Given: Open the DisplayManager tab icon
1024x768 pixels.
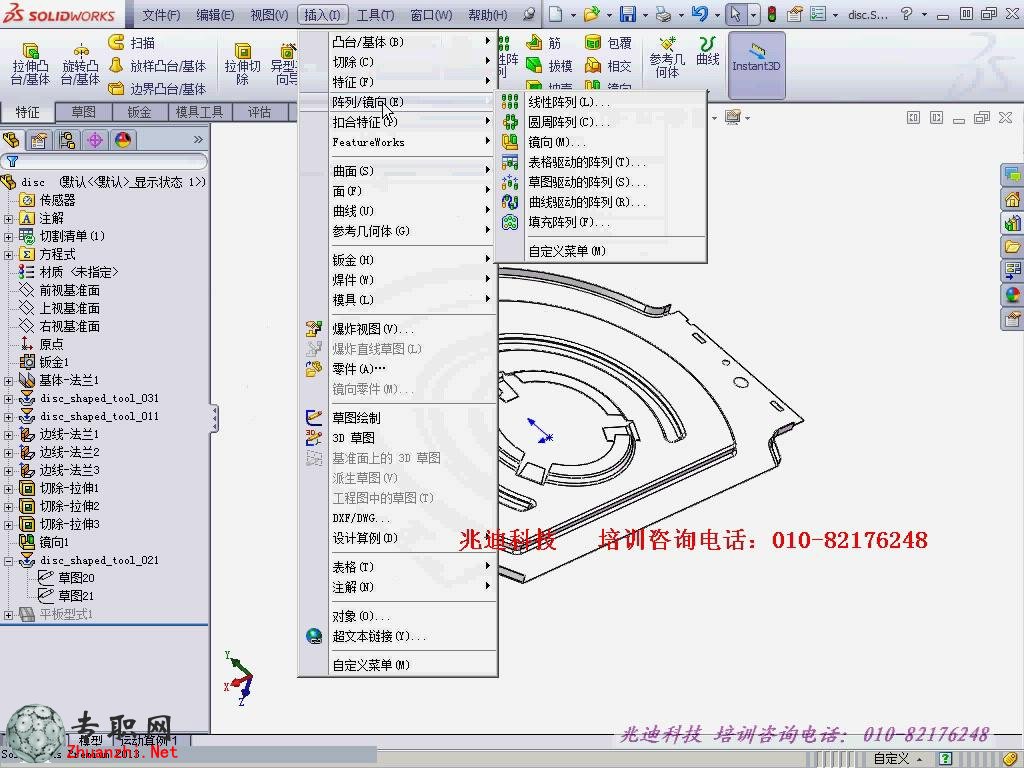Looking at the screenshot, I should point(123,140).
